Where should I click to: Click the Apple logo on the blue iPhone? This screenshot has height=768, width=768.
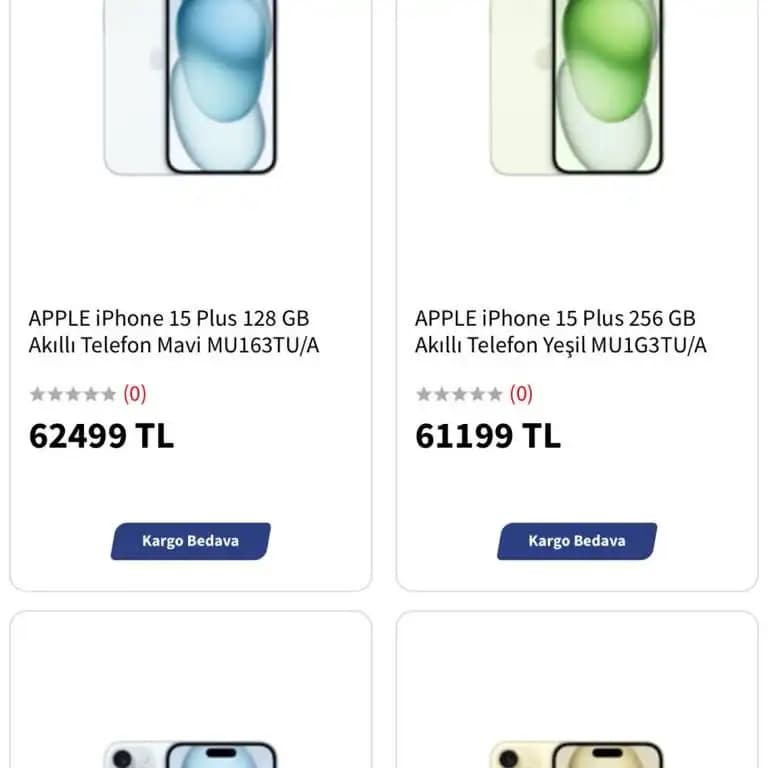157,59
